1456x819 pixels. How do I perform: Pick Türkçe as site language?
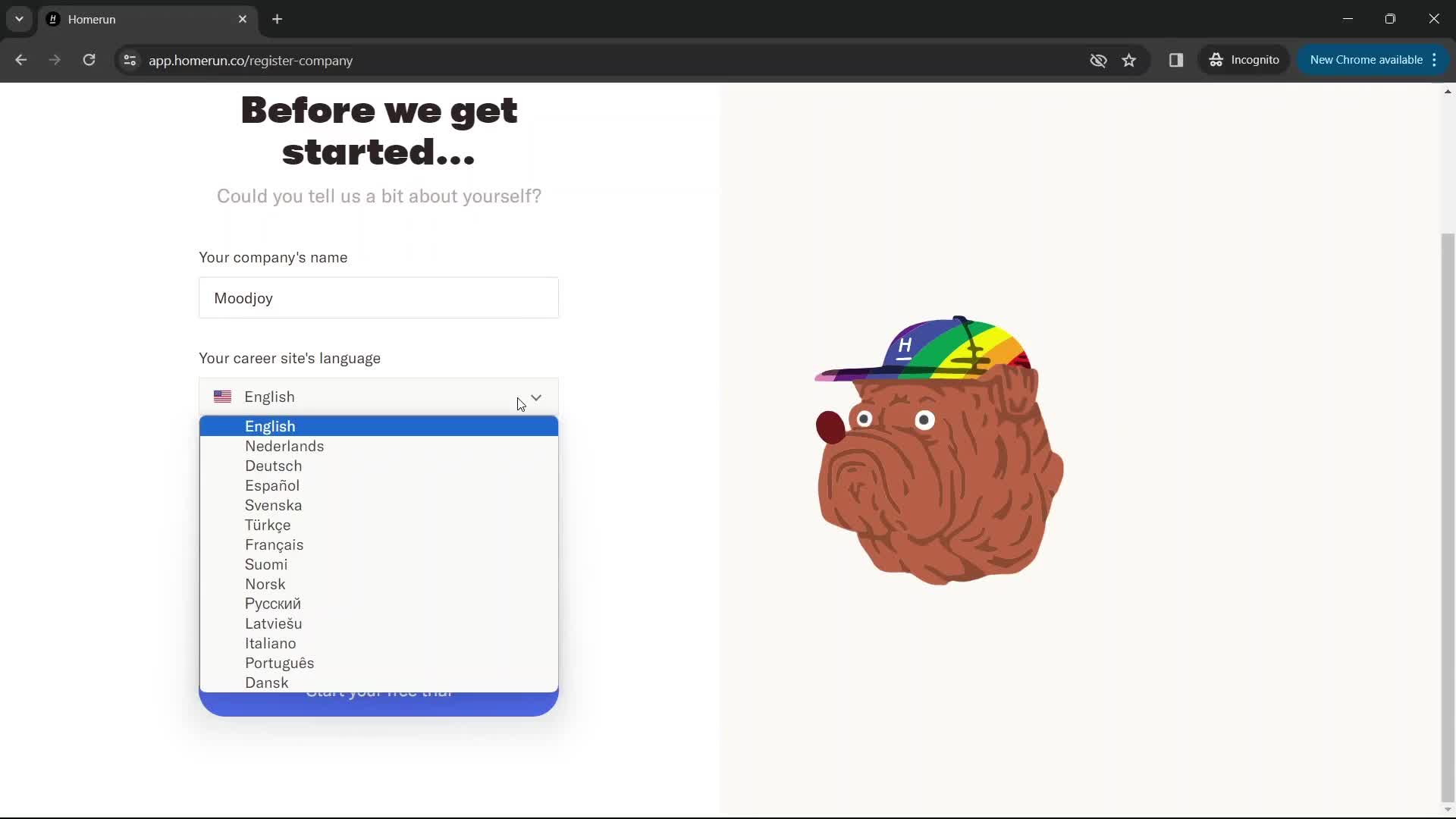click(378, 525)
